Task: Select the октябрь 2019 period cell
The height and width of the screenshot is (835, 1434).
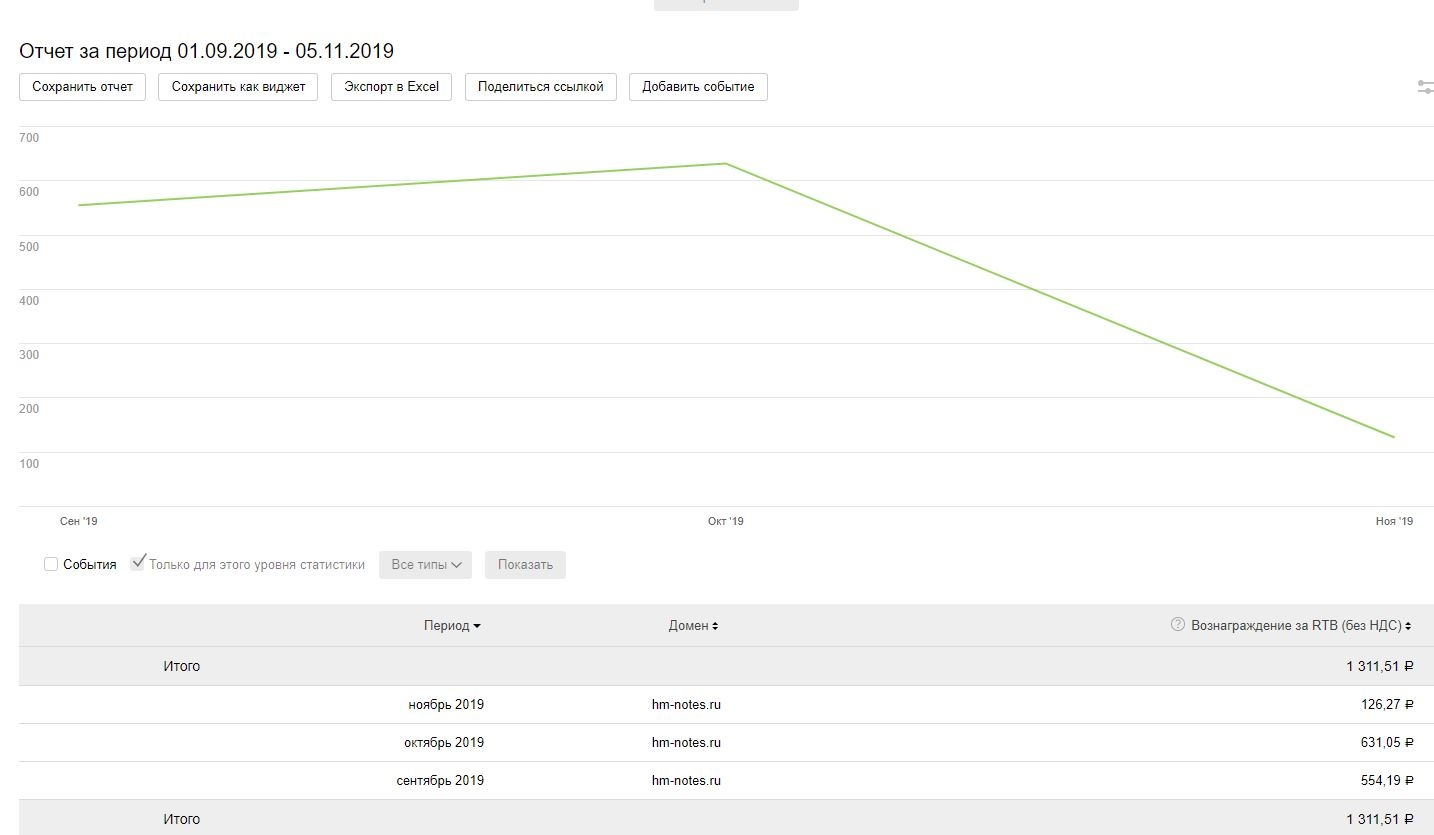Action: point(443,742)
